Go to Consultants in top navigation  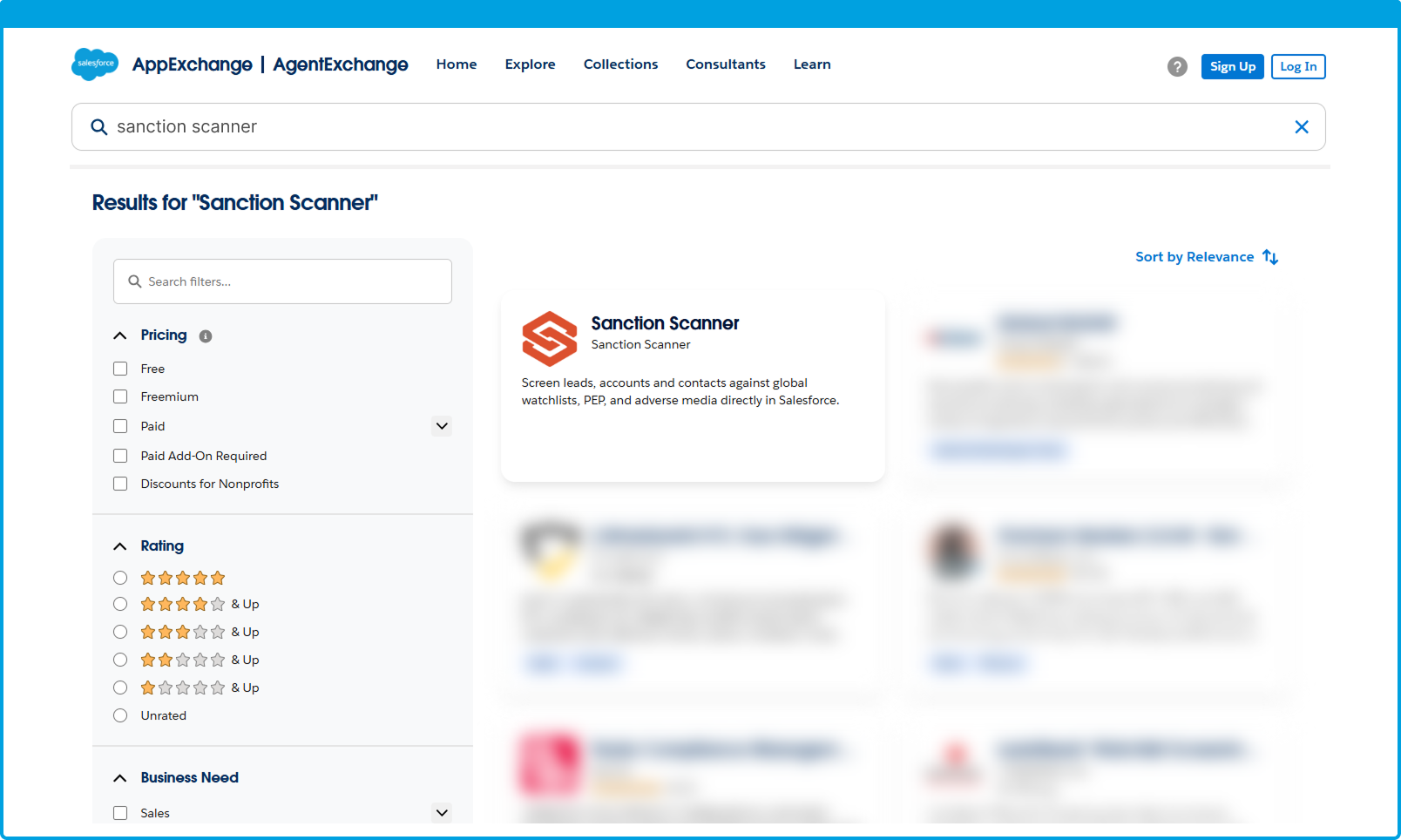pyautogui.click(x=725, y=64)
